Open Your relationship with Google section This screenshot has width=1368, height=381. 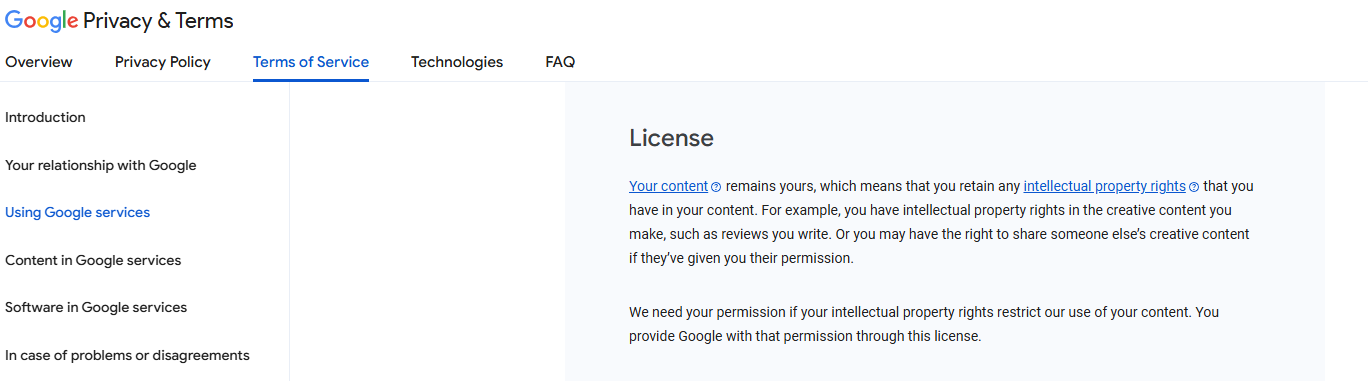(x=101, y=165)
